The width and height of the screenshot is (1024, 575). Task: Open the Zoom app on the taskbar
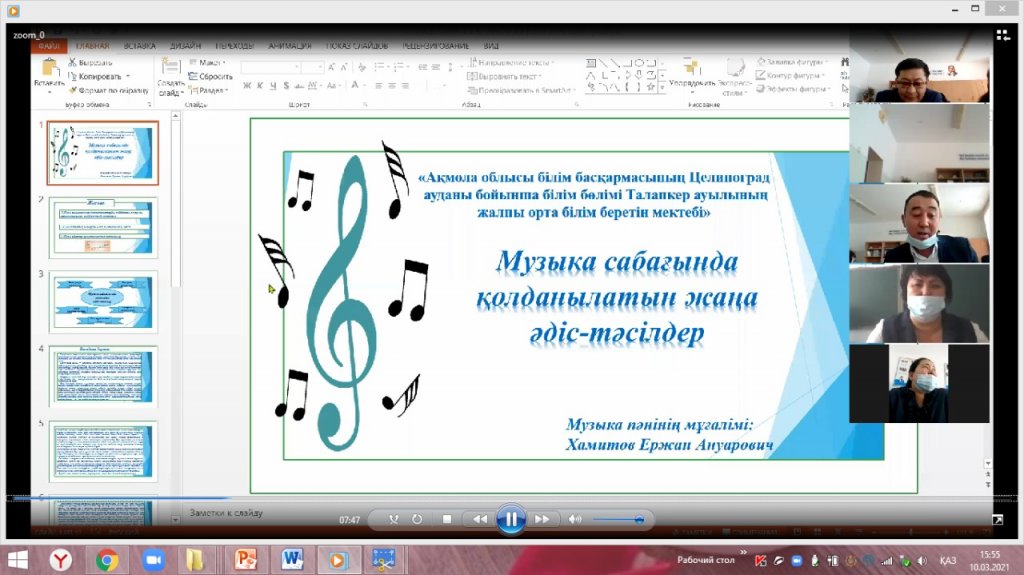(153, 559)
